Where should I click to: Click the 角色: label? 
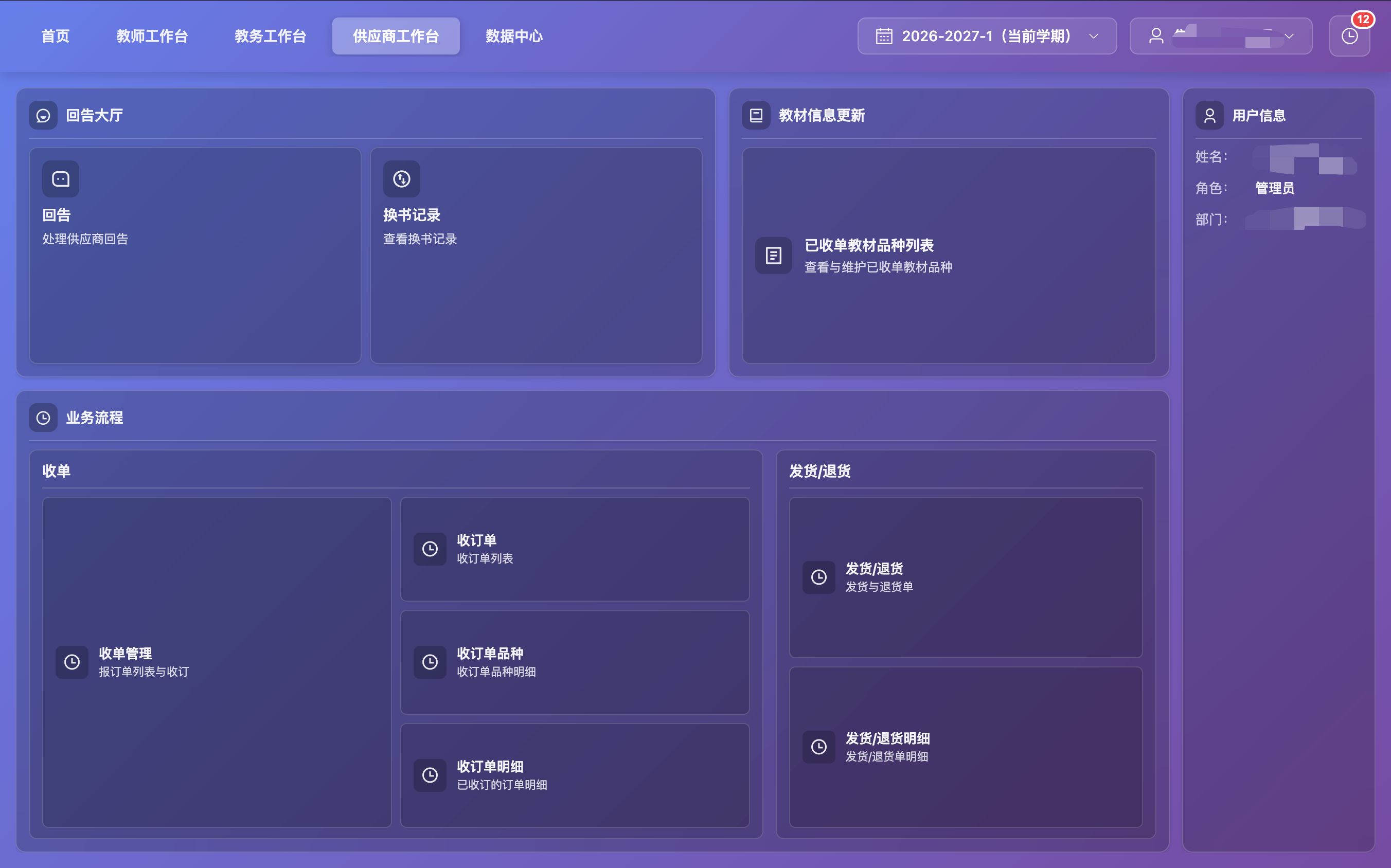point(1211,188)
